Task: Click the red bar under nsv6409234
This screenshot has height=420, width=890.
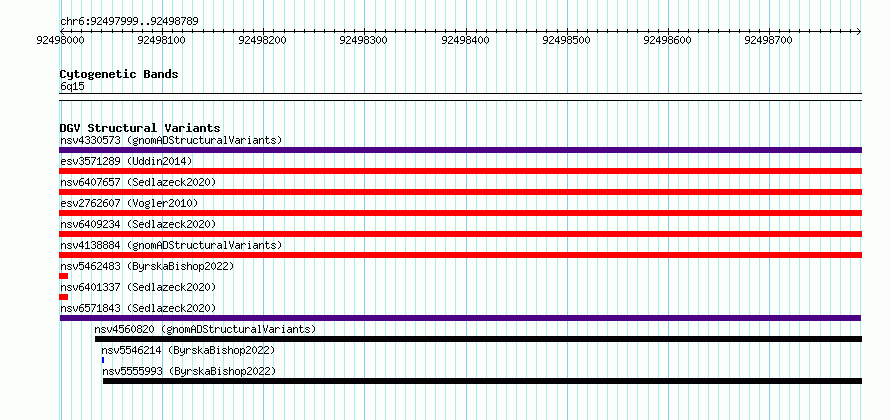Action: [x=460, y=234]
